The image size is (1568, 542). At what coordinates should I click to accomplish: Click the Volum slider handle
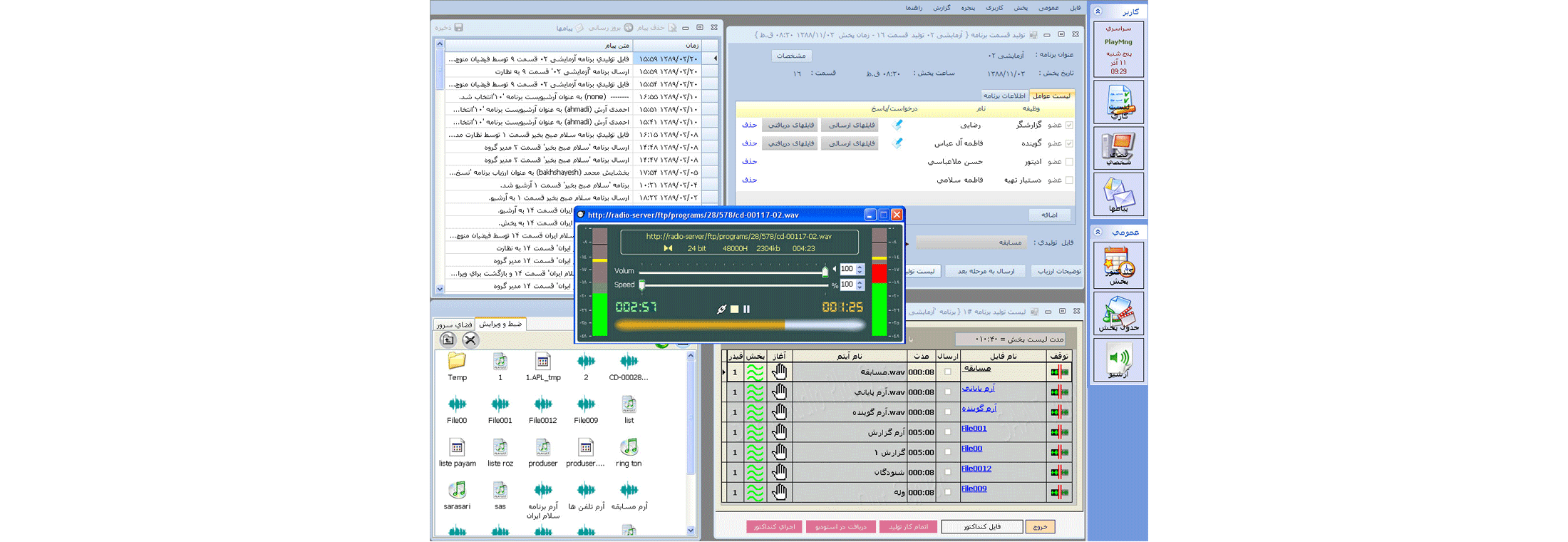pos(825,272)
